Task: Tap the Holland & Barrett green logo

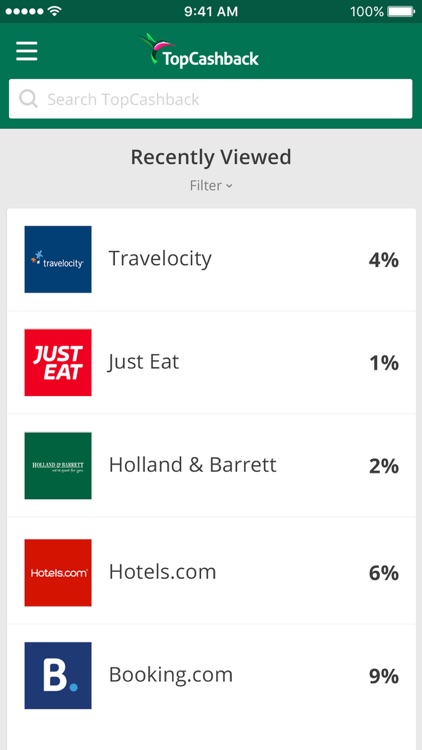Action: coord(58,465)
